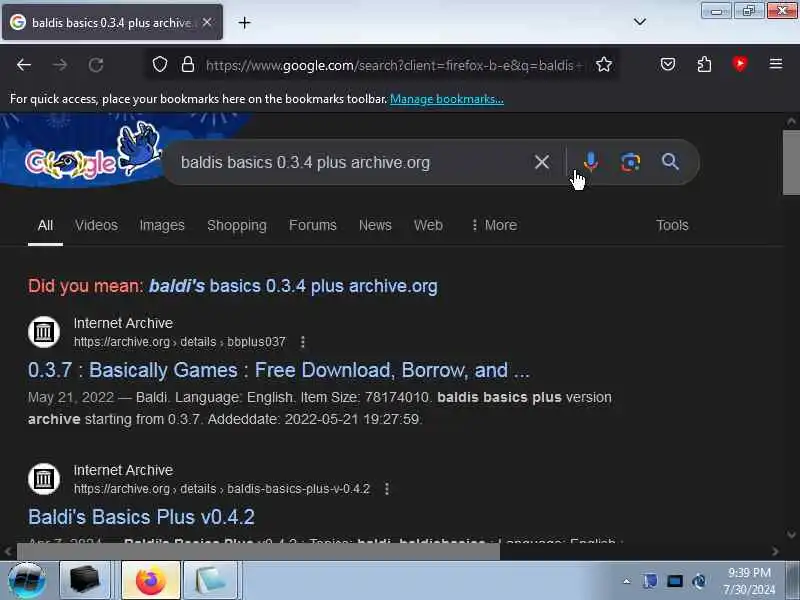Viewport: 800px width, 600px height.
Task: Submit search with magnifying glass icon
Action: tap(670, 162)
